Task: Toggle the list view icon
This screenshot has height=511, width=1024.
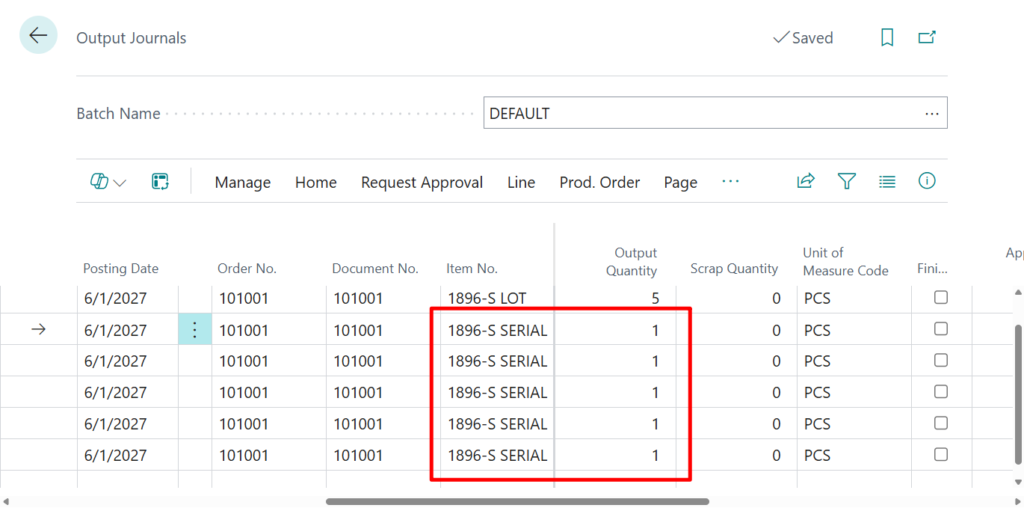Action: point(887,181)
